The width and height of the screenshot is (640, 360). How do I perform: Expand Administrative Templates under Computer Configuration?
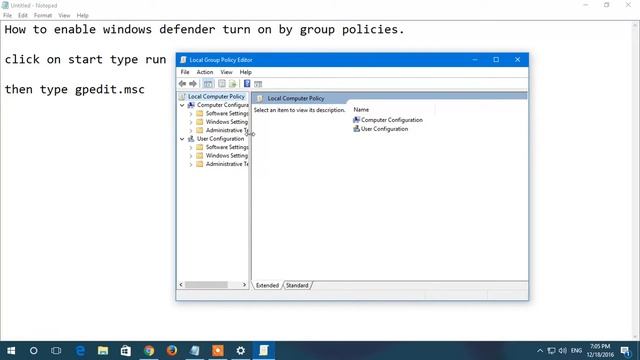point(191,131)
